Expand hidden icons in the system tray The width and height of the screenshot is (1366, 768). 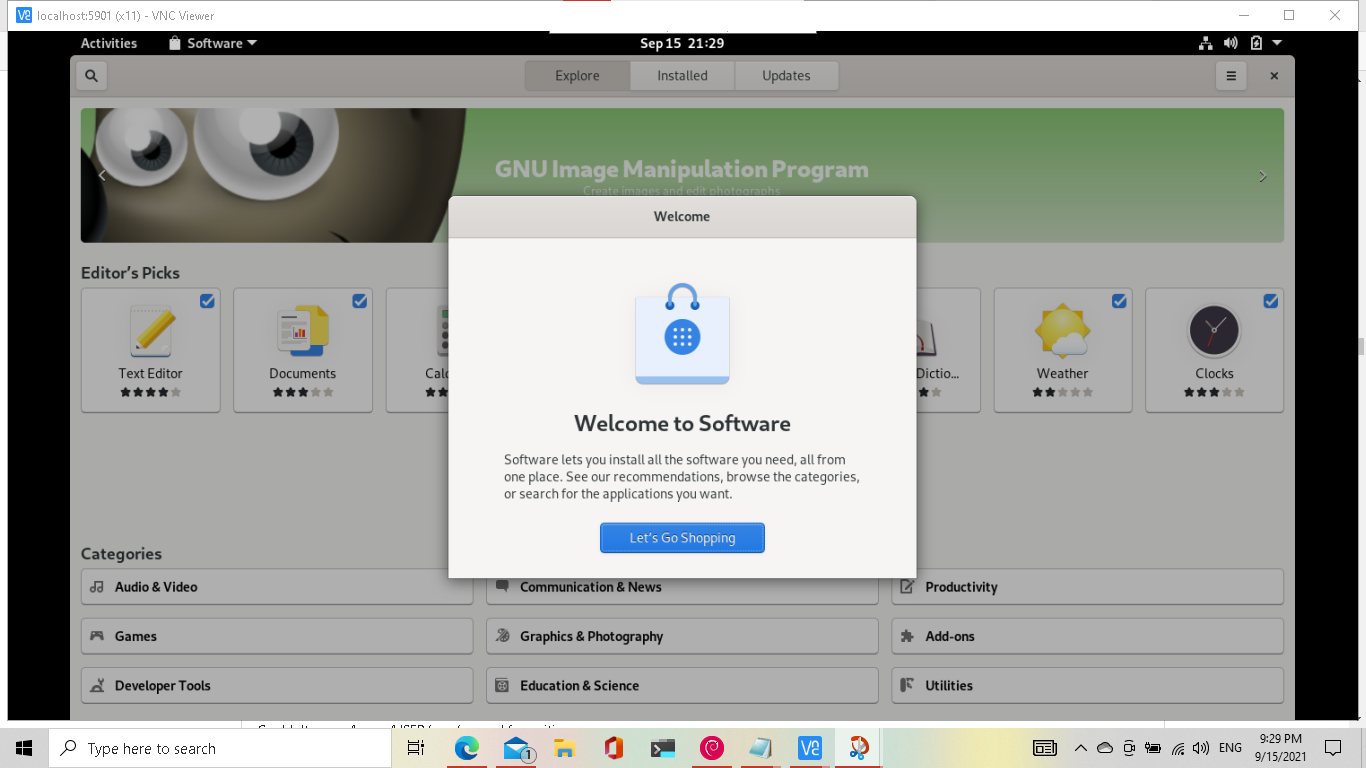coord(1080,747)
